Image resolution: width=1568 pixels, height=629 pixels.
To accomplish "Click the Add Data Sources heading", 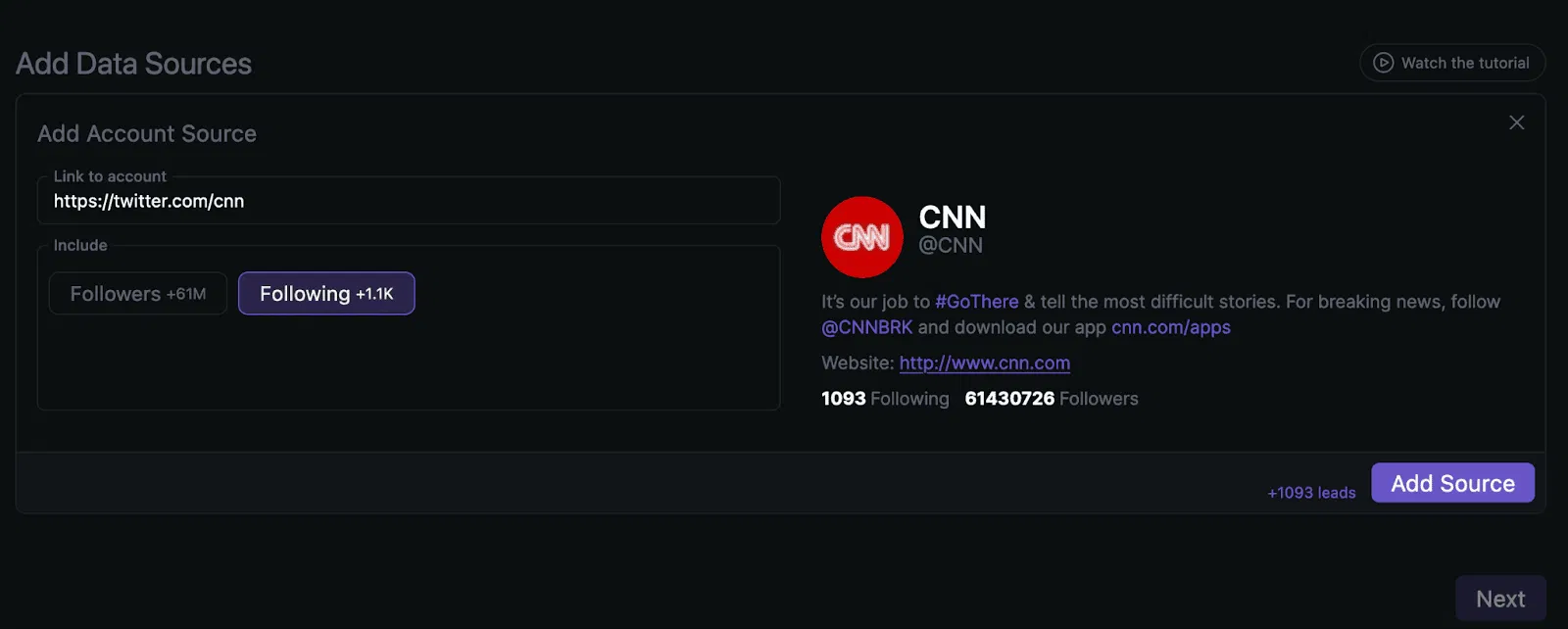I will pyautogui.click(x=134, y=64).
